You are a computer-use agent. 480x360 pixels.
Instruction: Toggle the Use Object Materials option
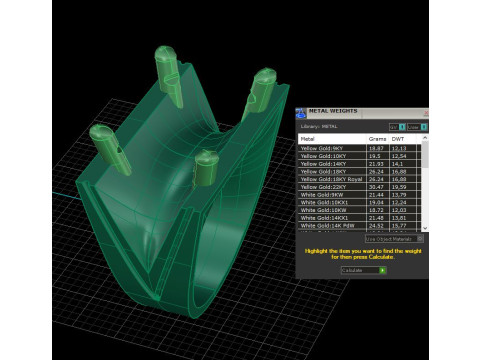[x=394, y=239]
